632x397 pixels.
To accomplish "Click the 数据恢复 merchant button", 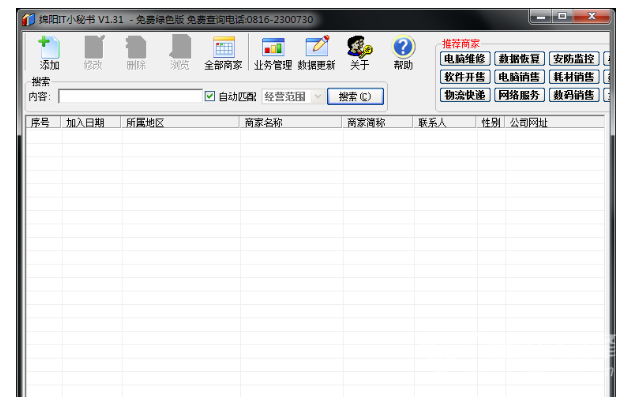I will [x=519, y=59].
